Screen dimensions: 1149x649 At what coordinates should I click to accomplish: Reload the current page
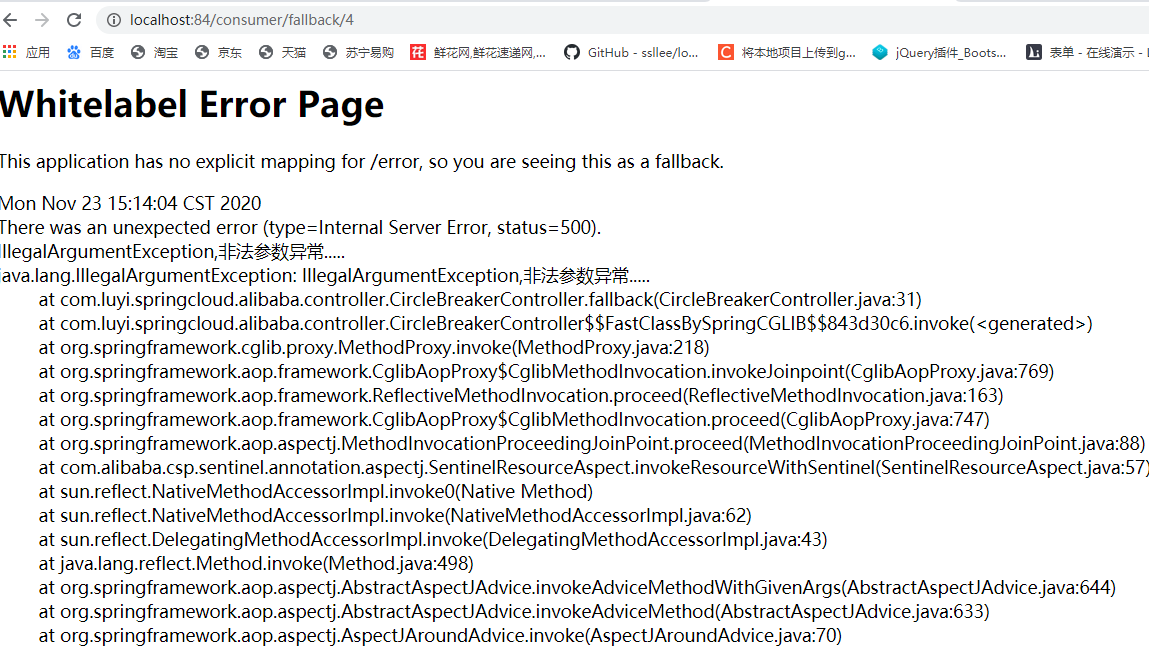[74, 20]
